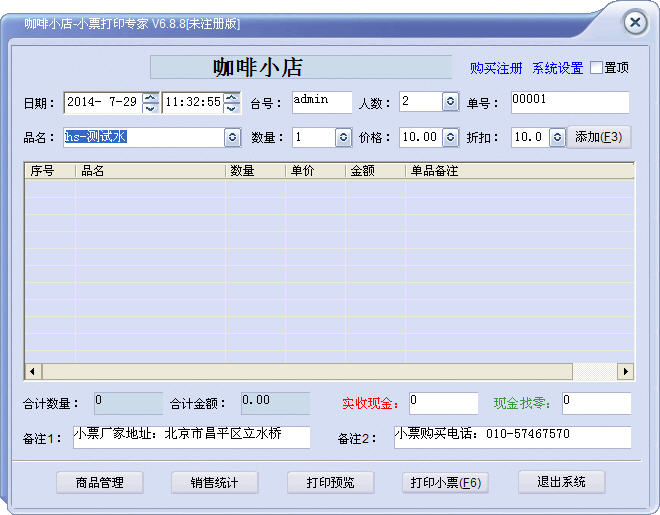Viewport: 660px width, 515px height.
Task: Expand the 品名 product name dropdown
Action: pyautogui.click(x=232, y=137)
